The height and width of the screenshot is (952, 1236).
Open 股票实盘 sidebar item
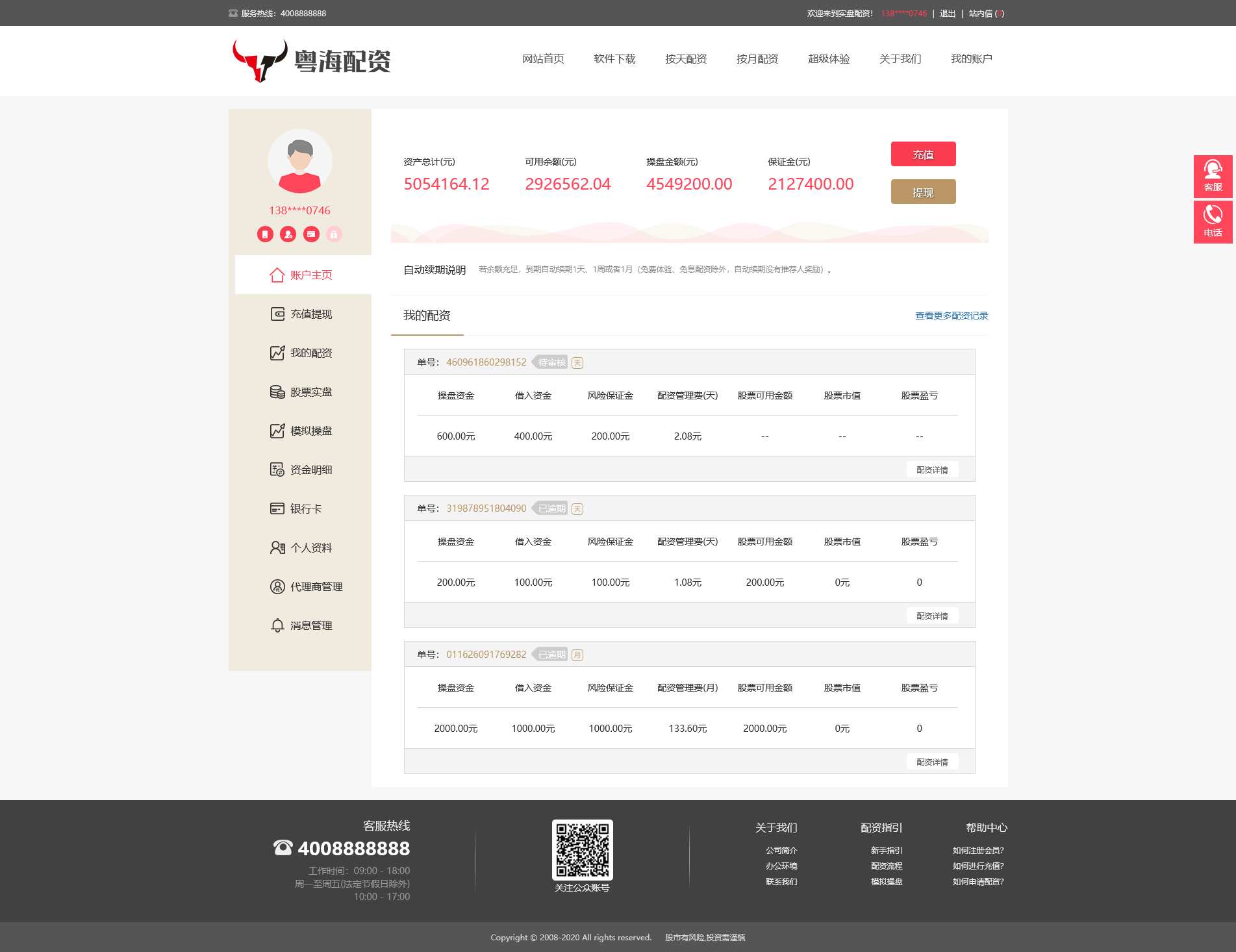(x=303, y=392)
